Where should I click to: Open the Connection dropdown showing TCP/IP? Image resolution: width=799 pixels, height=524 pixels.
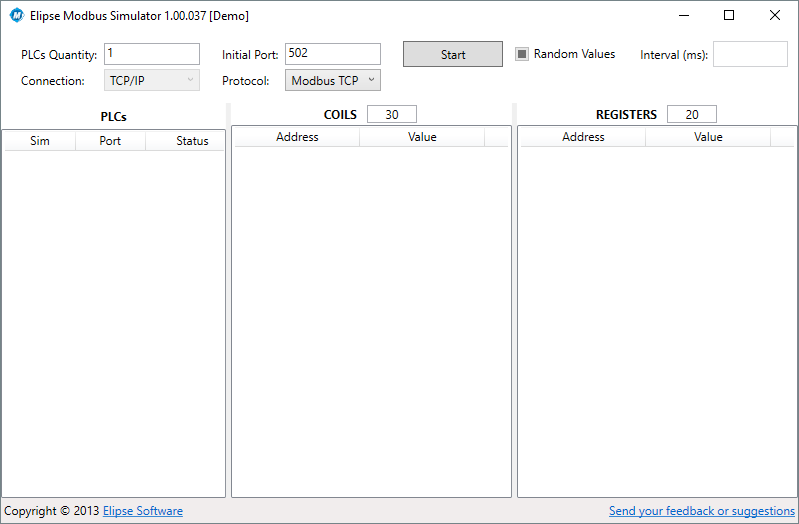click(152, 81)
